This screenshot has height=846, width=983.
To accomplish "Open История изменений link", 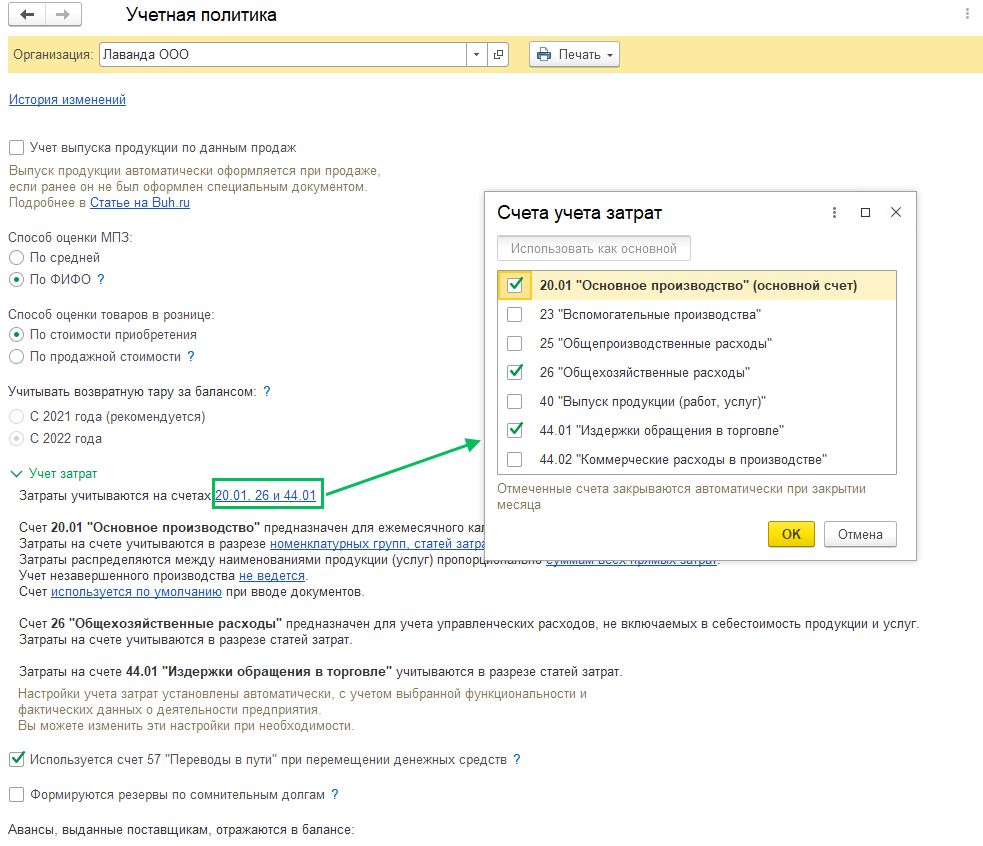I will click(67, 99).
